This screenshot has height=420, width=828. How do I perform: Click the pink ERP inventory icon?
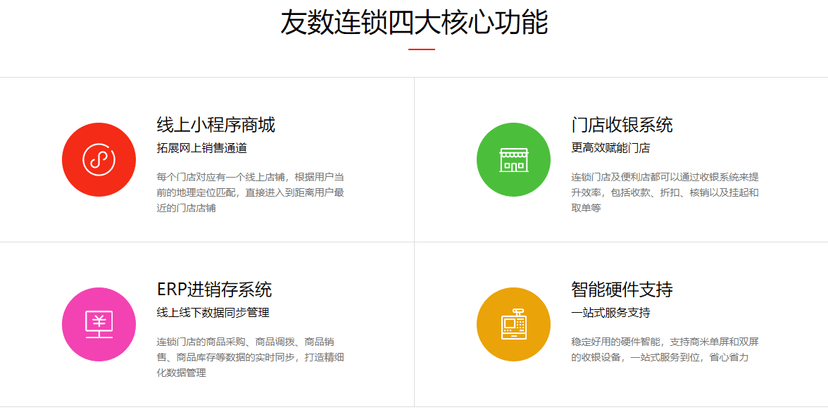[x=99, y=324]
